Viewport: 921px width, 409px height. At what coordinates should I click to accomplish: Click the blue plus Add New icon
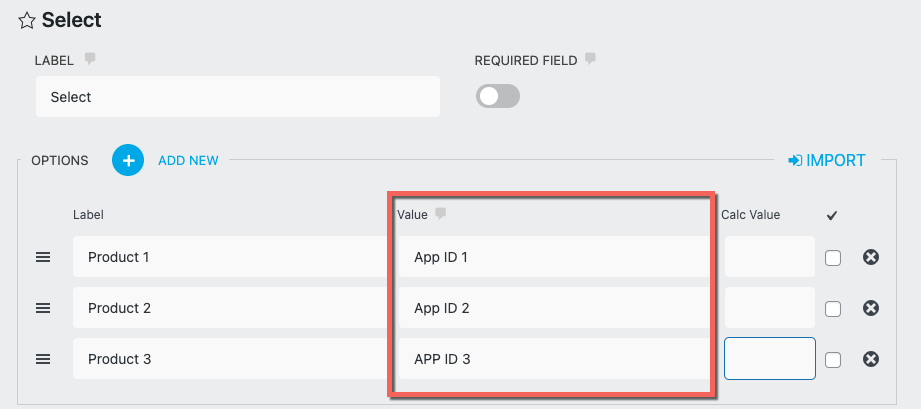[x=128, y=160]
